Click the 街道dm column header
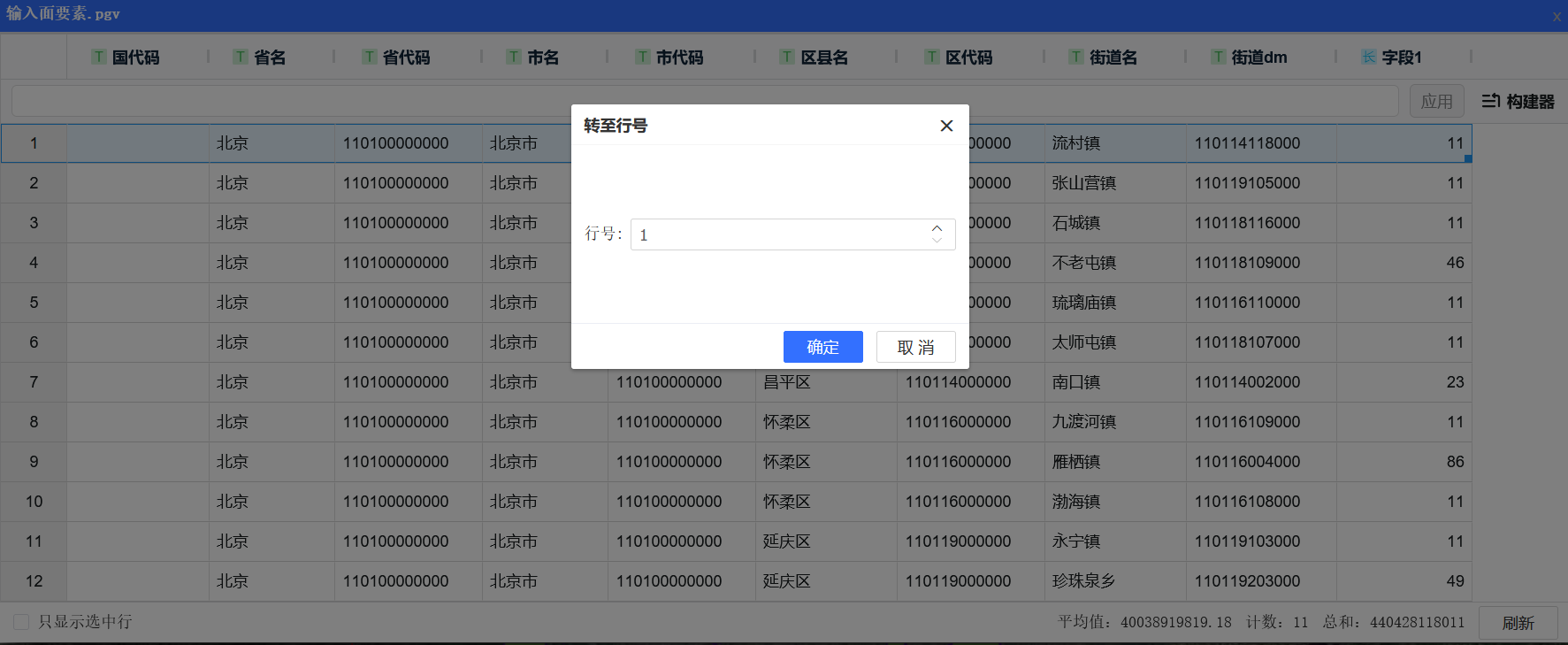The image size is (1568, 645). point(1259,58)
